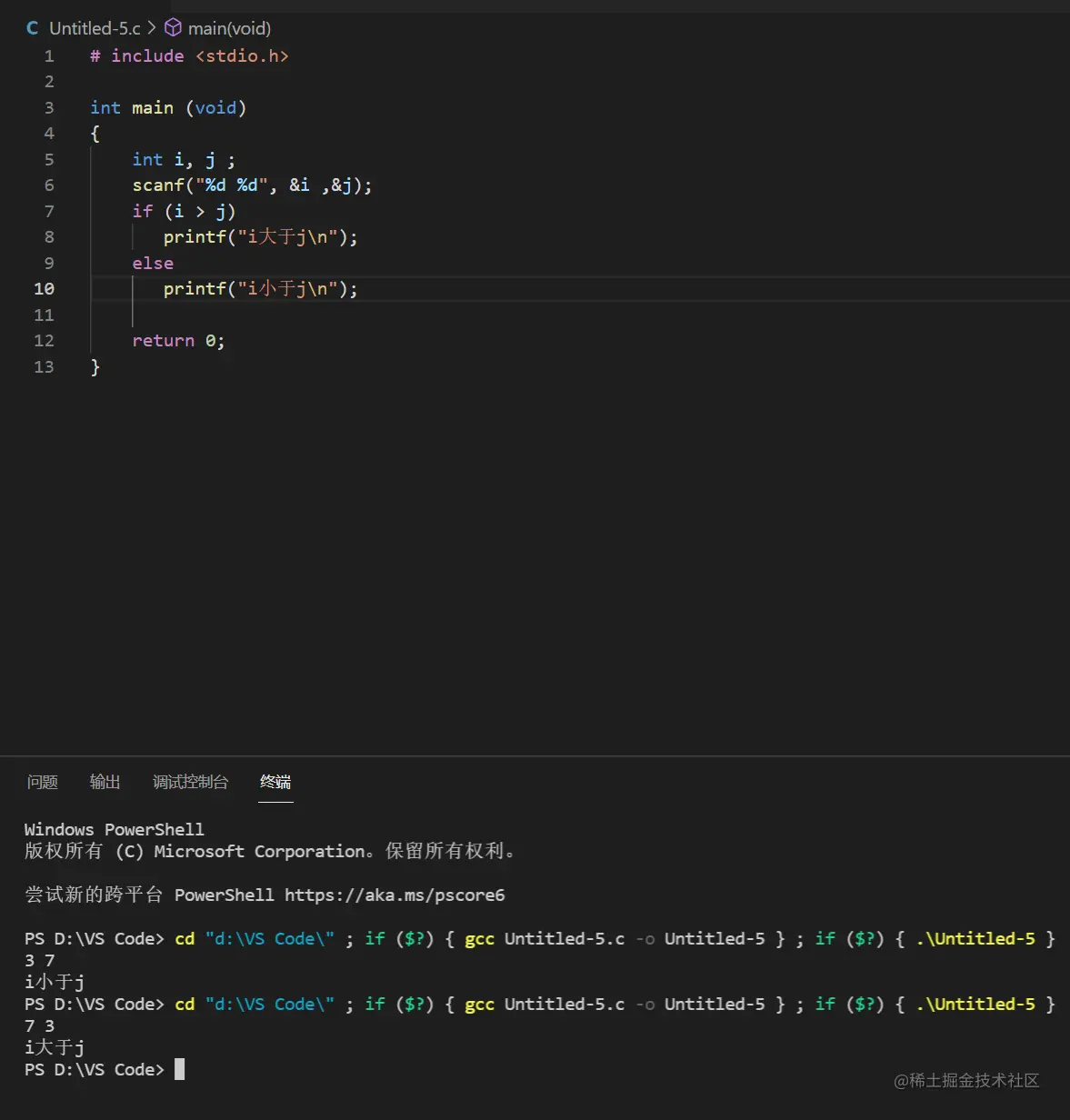Click the else keyword on line 9
The width and height of the screenshot is (1070, 1120).
coord(152,263)
